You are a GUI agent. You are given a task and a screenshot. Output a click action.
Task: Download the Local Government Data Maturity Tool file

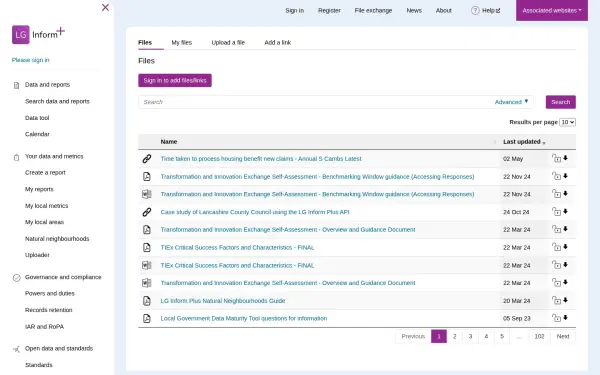pos(565,318)
